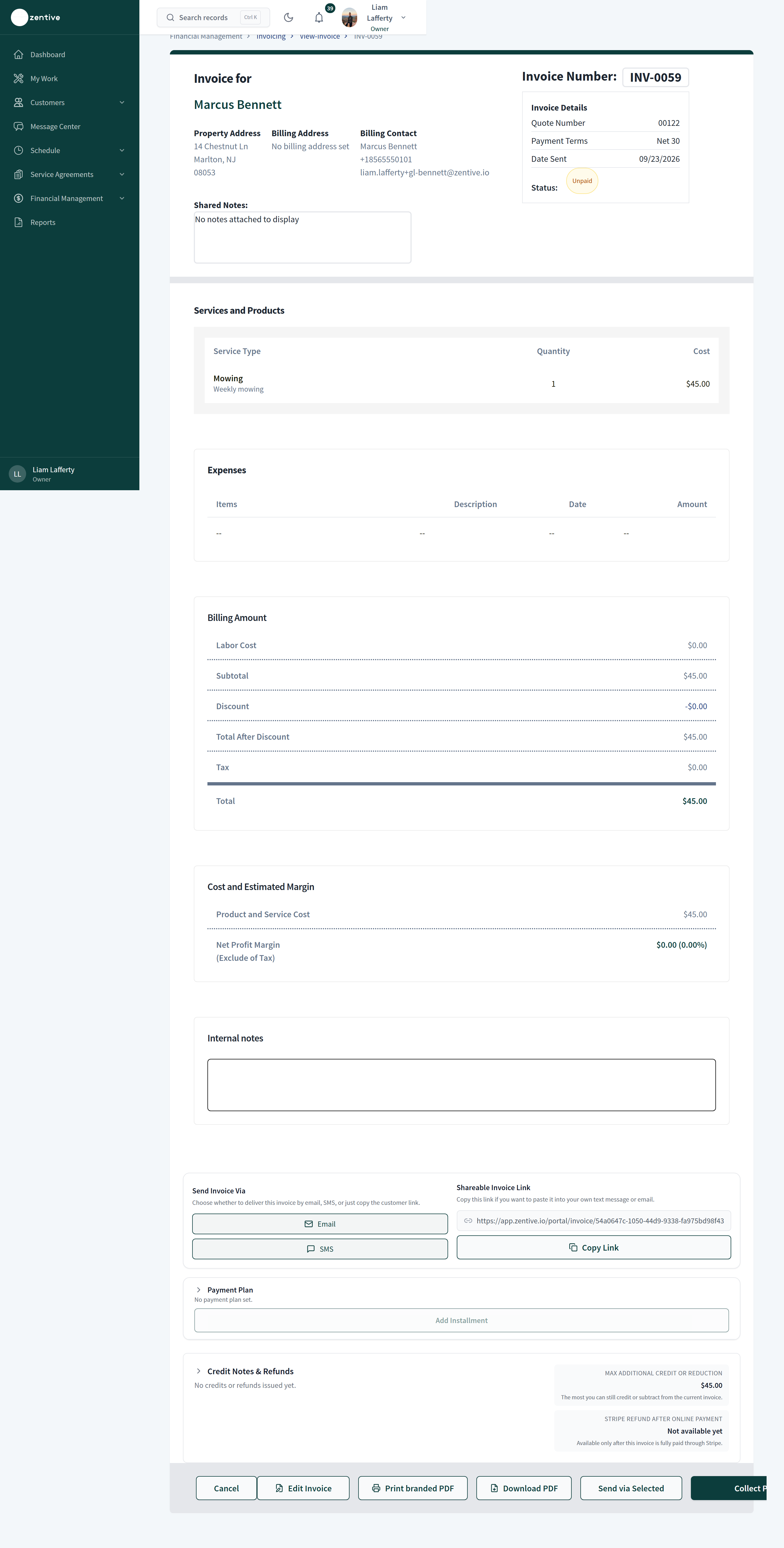Click the zentive logo

pyautogui.click(x=36, y=17)
